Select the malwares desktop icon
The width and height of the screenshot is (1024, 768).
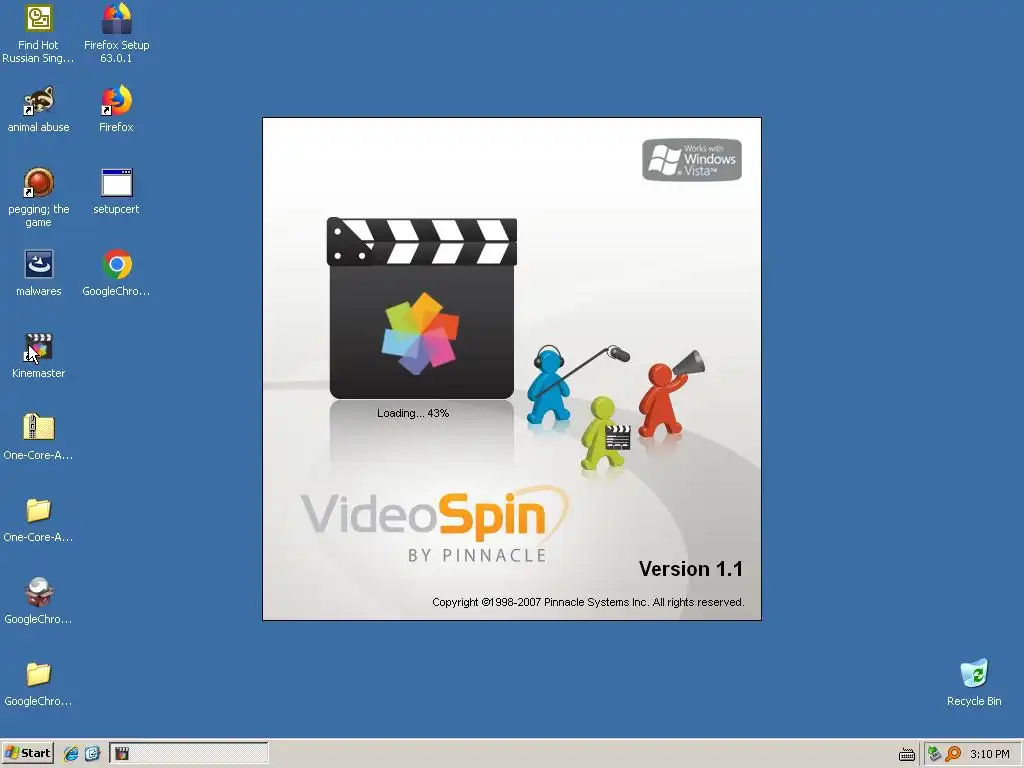click(38, 273)
